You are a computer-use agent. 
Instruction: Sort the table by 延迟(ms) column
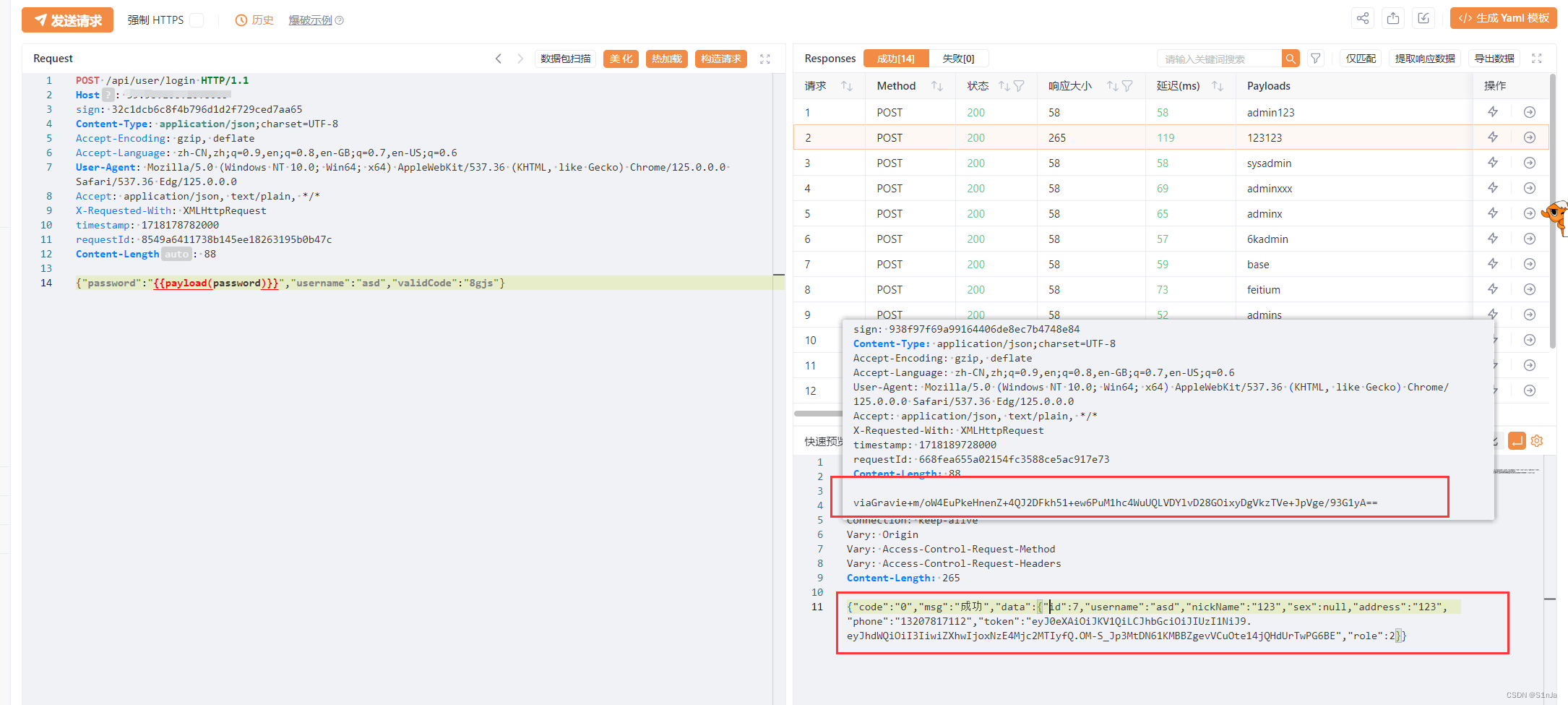[1218, 86]
